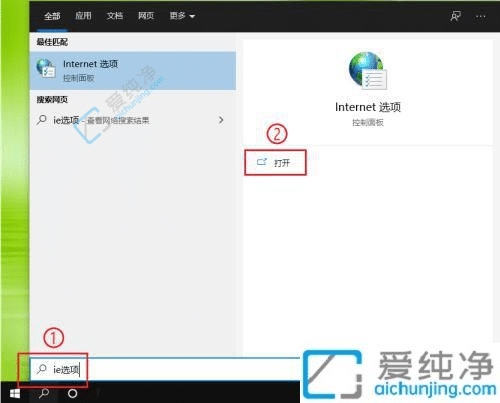500x403 pixels.
Task: Select the Internet 选项 best match result
Action: pyautogui.click(x=133, y=71)
